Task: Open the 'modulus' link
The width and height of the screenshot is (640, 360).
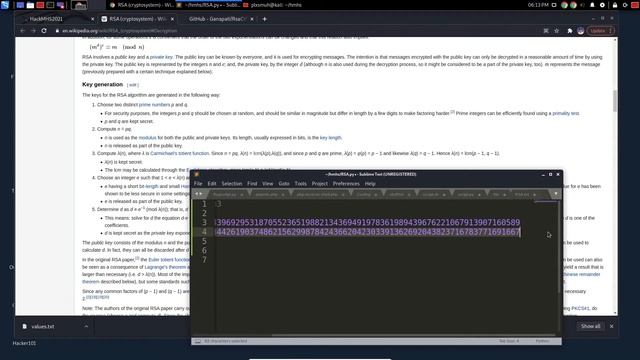Action: click(x=147, y=138)
